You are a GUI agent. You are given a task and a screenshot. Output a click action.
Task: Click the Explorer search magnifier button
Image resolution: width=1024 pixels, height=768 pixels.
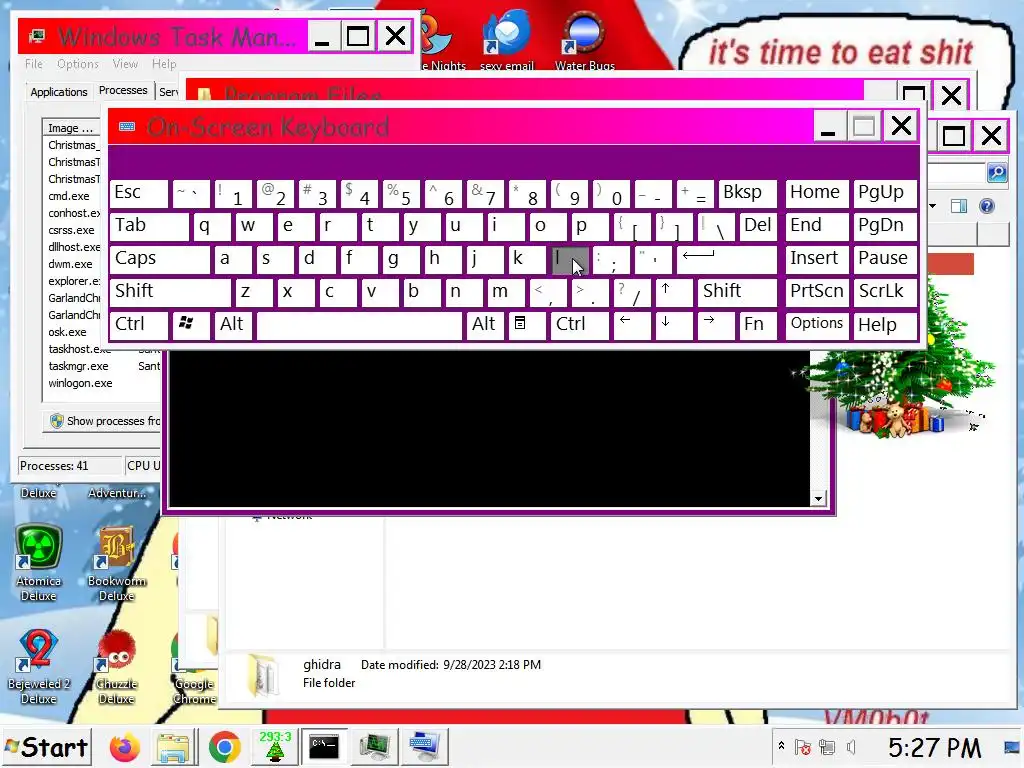(997, 172)
